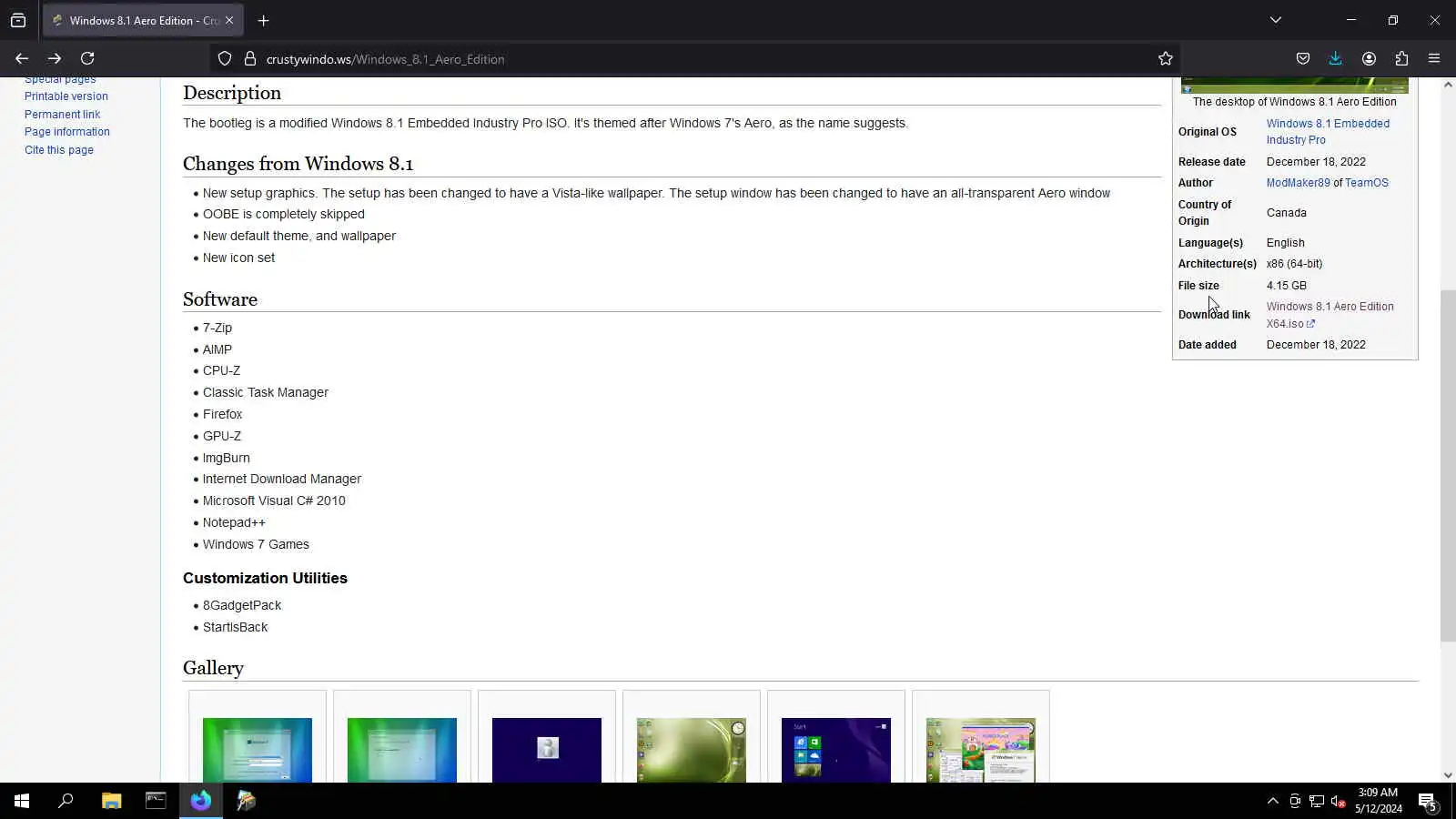Viewport: 1456px width, 819px height.
Task: View site security padlock information
Action: [250, 59]
